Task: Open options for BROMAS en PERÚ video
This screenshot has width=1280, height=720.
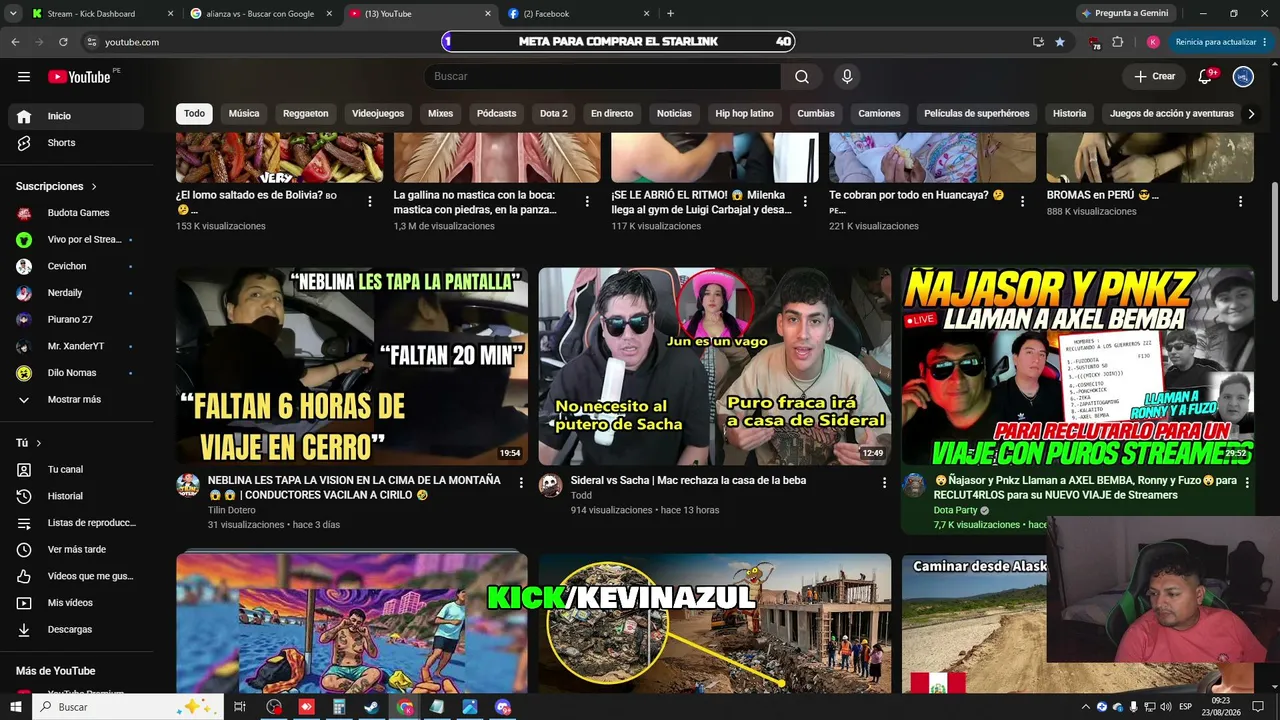Action: coord(1241,201)
